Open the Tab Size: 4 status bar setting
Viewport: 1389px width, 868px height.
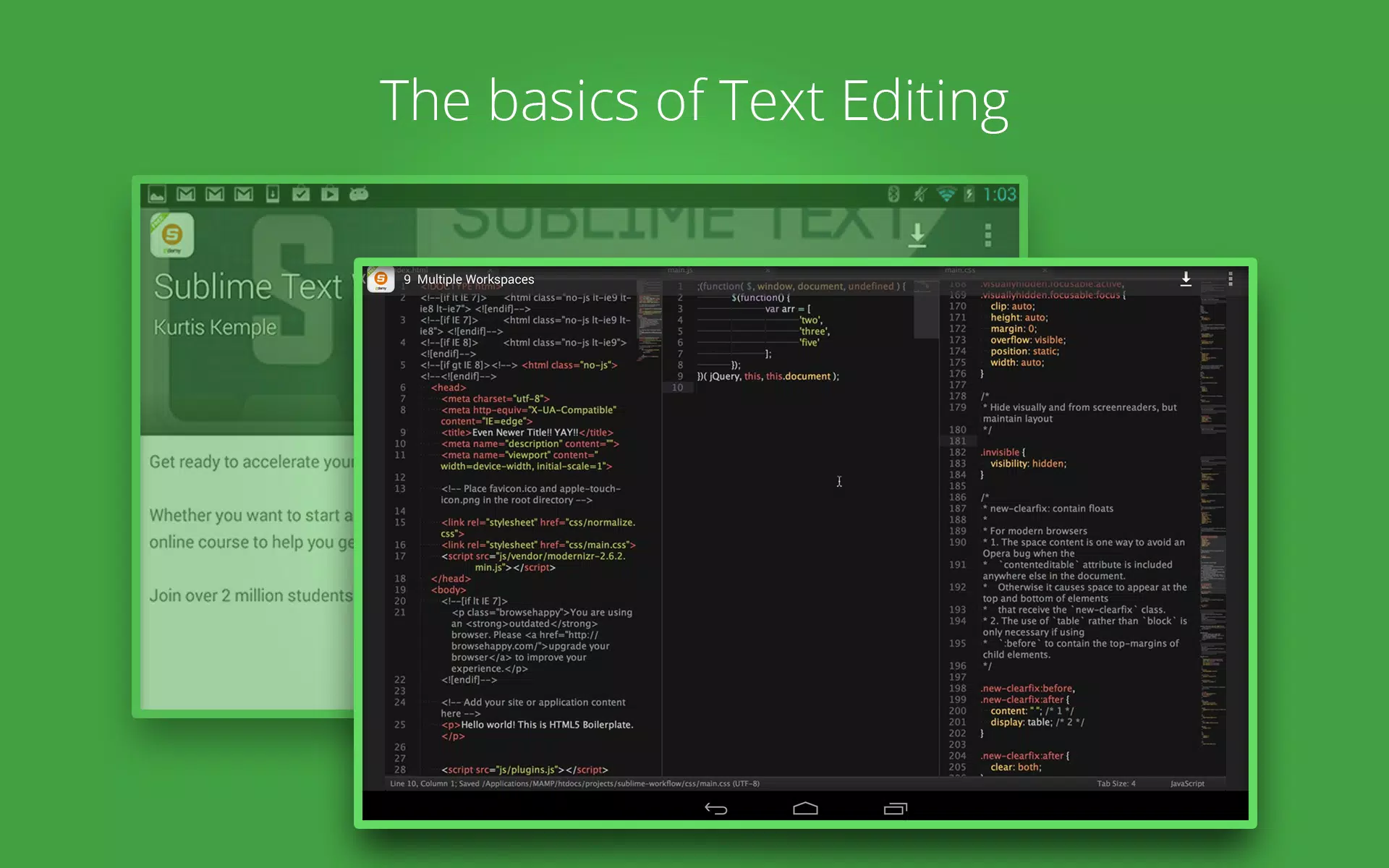[1116, 783]
